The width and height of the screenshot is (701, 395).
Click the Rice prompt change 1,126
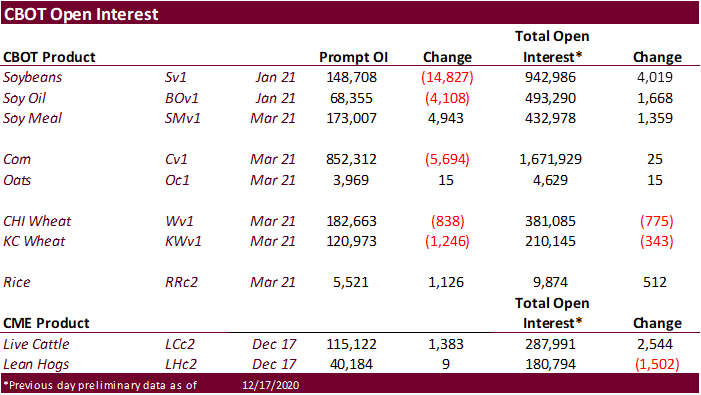(446, 282)
